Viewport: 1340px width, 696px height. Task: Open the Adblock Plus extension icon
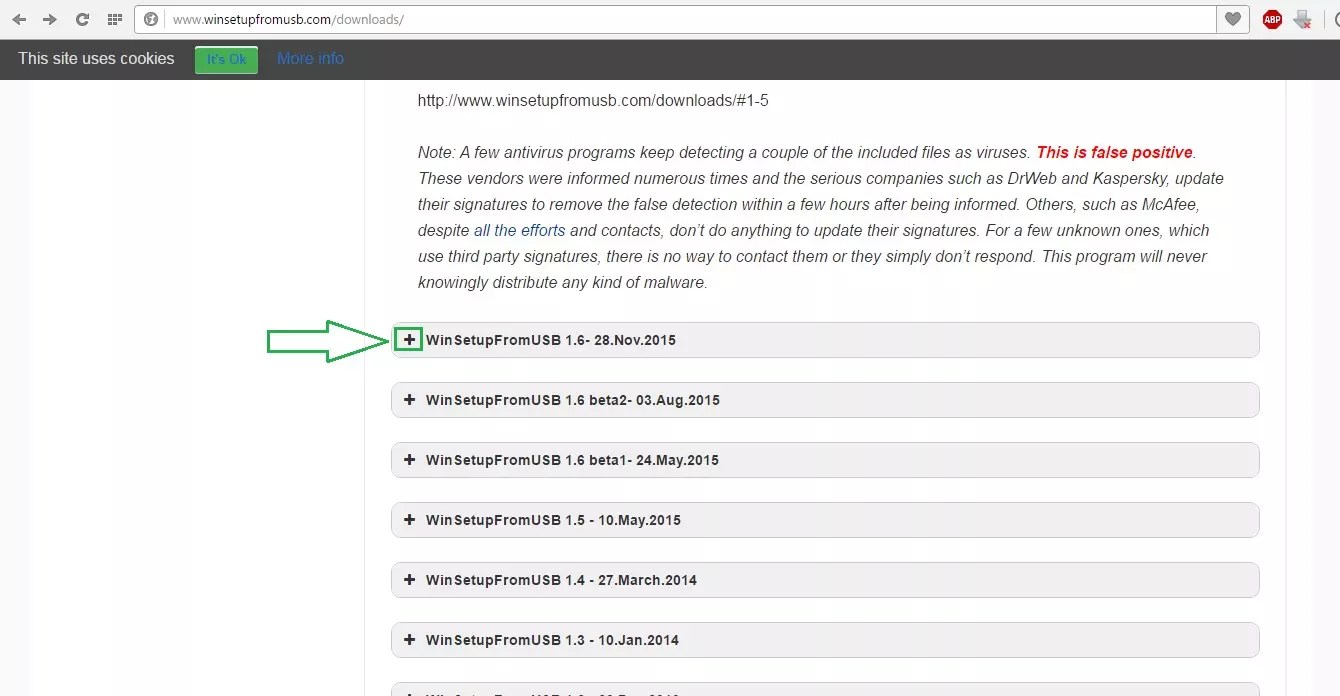[x=1272, y=19]
